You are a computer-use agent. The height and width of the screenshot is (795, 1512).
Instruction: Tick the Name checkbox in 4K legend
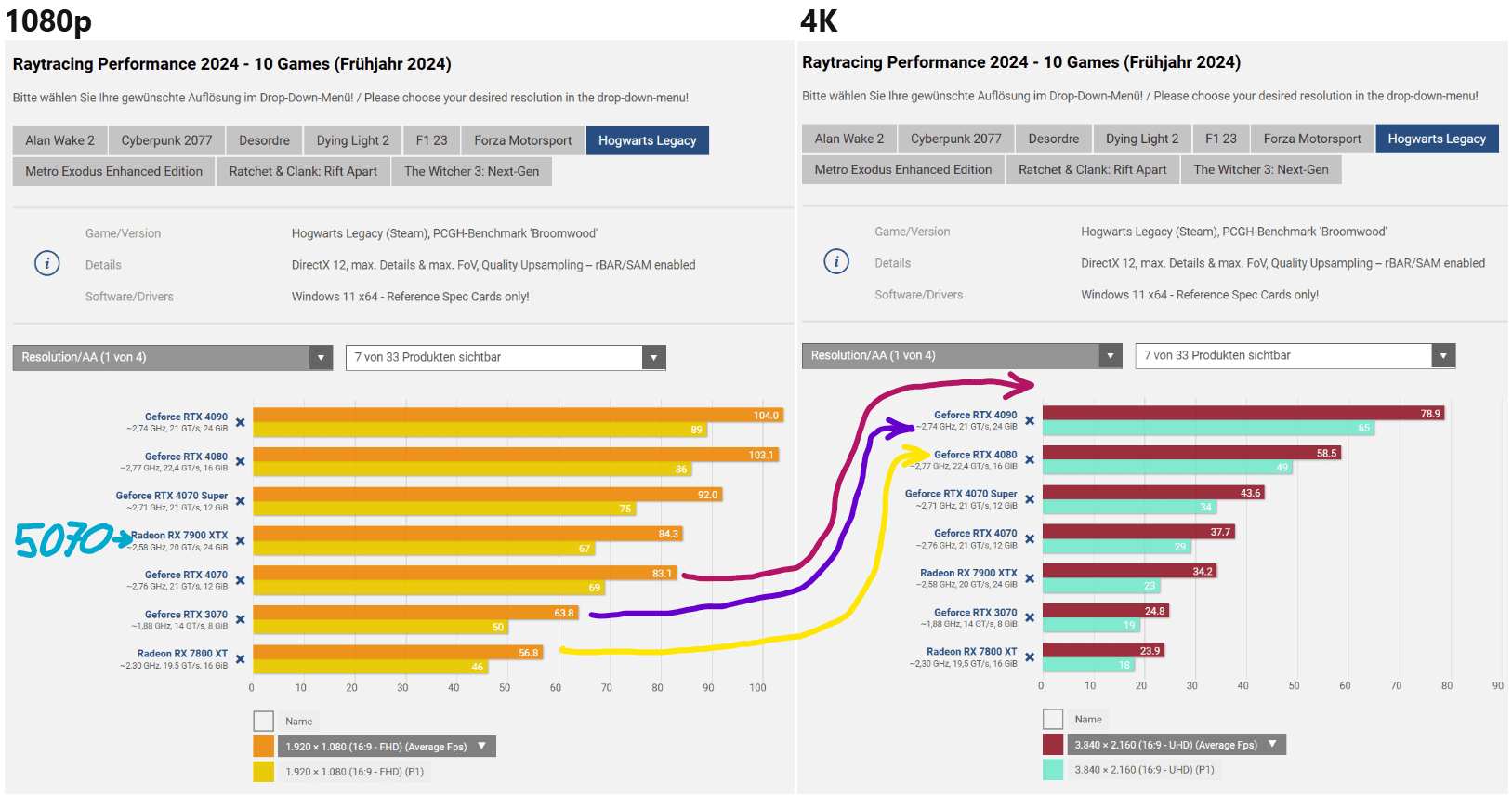(x=1053, y=720)
